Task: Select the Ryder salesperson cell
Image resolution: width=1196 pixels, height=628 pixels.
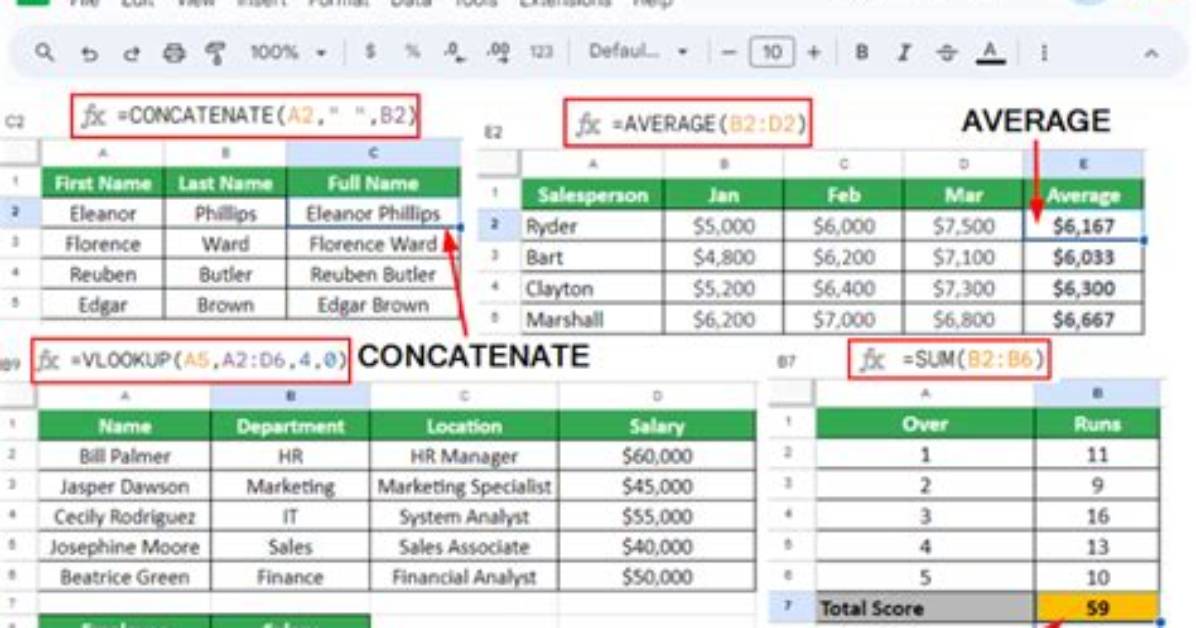Action: [593, 226]
